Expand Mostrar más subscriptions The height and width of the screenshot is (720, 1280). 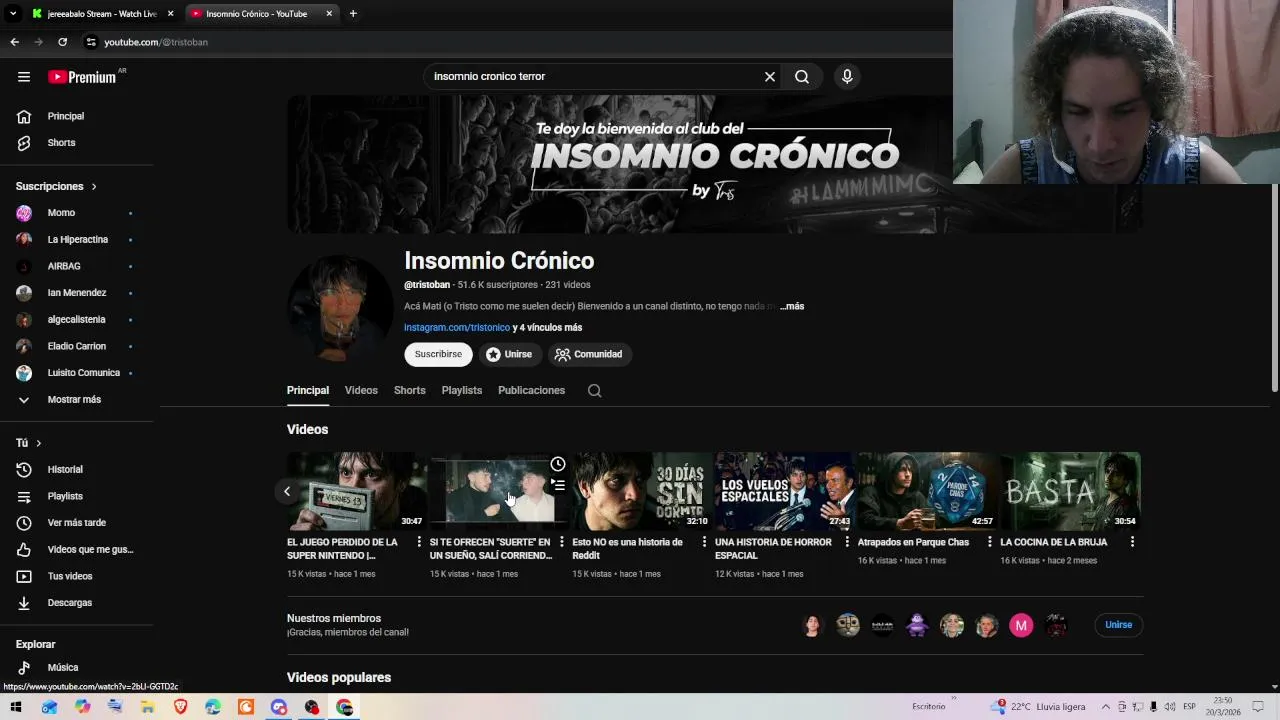[x=76, y=400]
